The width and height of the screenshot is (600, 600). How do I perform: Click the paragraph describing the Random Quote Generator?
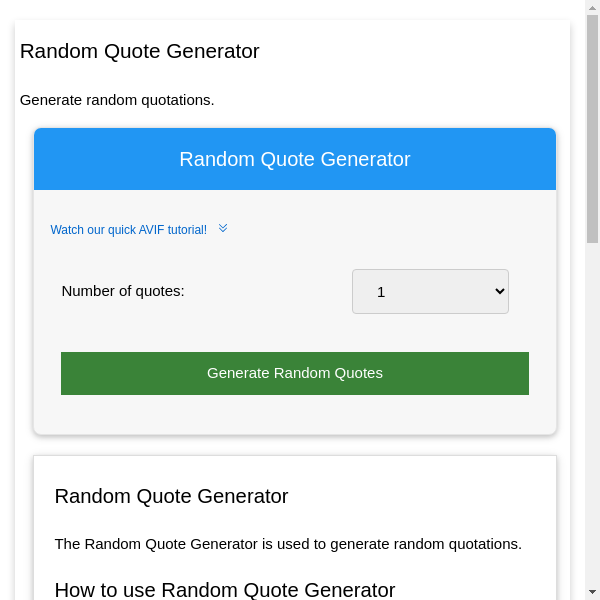click(x=288, y=544)
